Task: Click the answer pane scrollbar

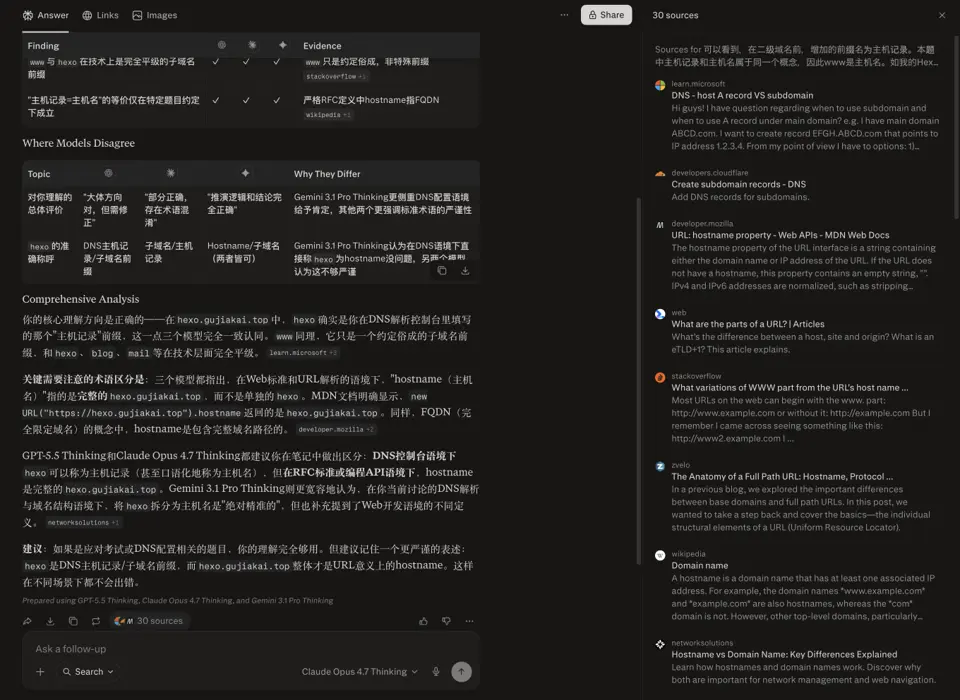Action: click(639, 381)
